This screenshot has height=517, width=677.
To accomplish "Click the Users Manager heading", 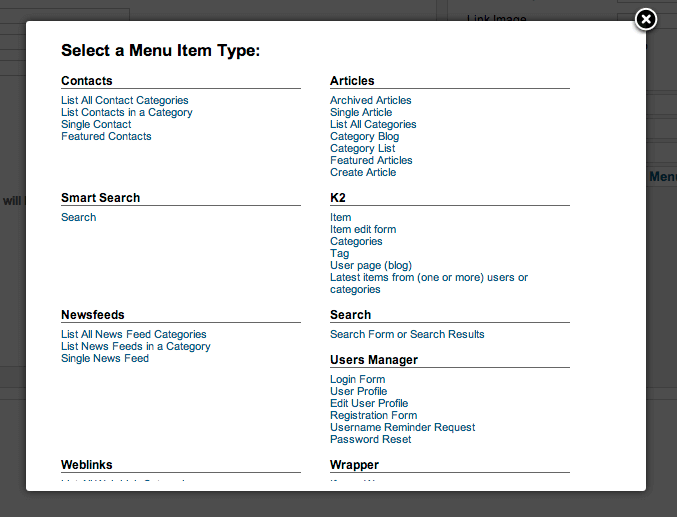I will [x=374, y=360].
